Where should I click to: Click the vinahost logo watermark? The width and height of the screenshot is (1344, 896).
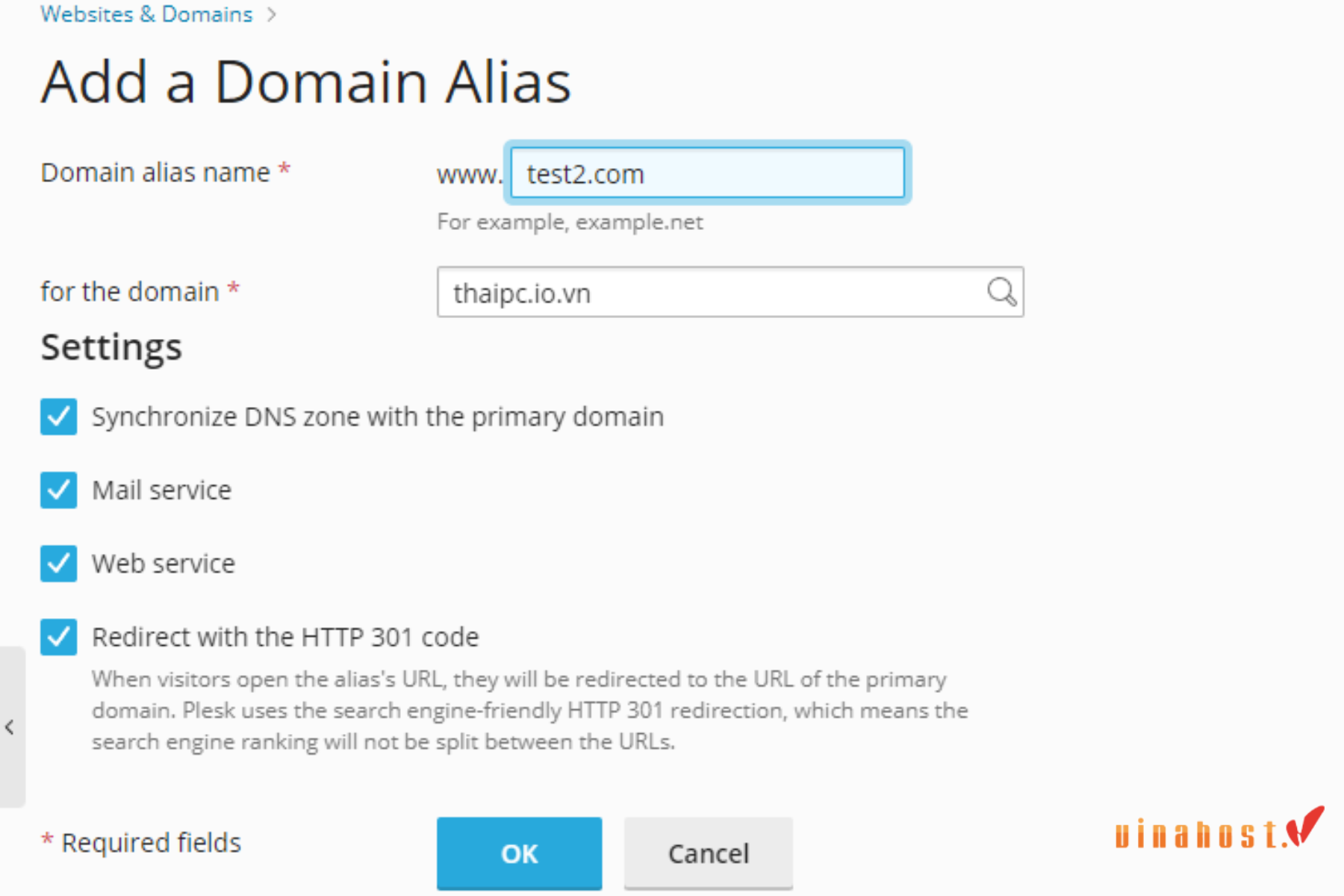(x=1219, y=829)
